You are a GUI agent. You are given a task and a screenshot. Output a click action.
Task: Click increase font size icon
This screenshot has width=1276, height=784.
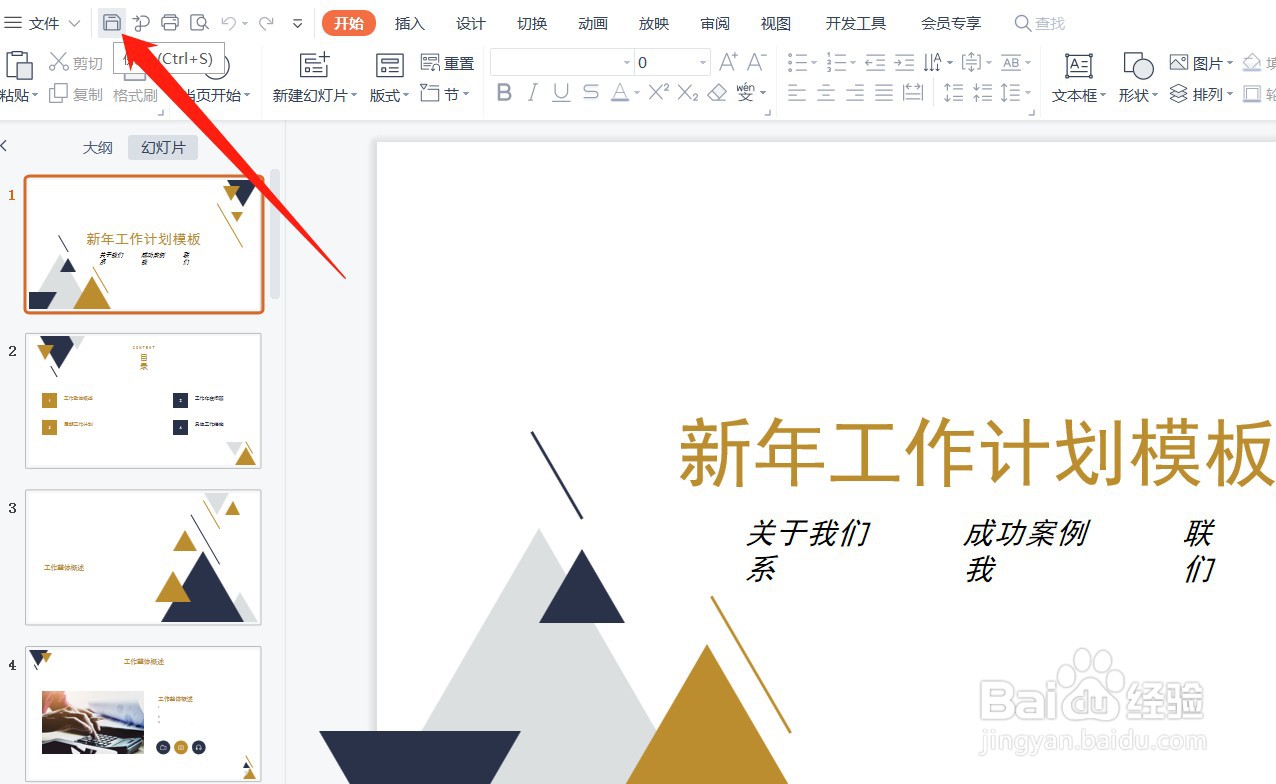pyautogui.click(x=728, y=62)
